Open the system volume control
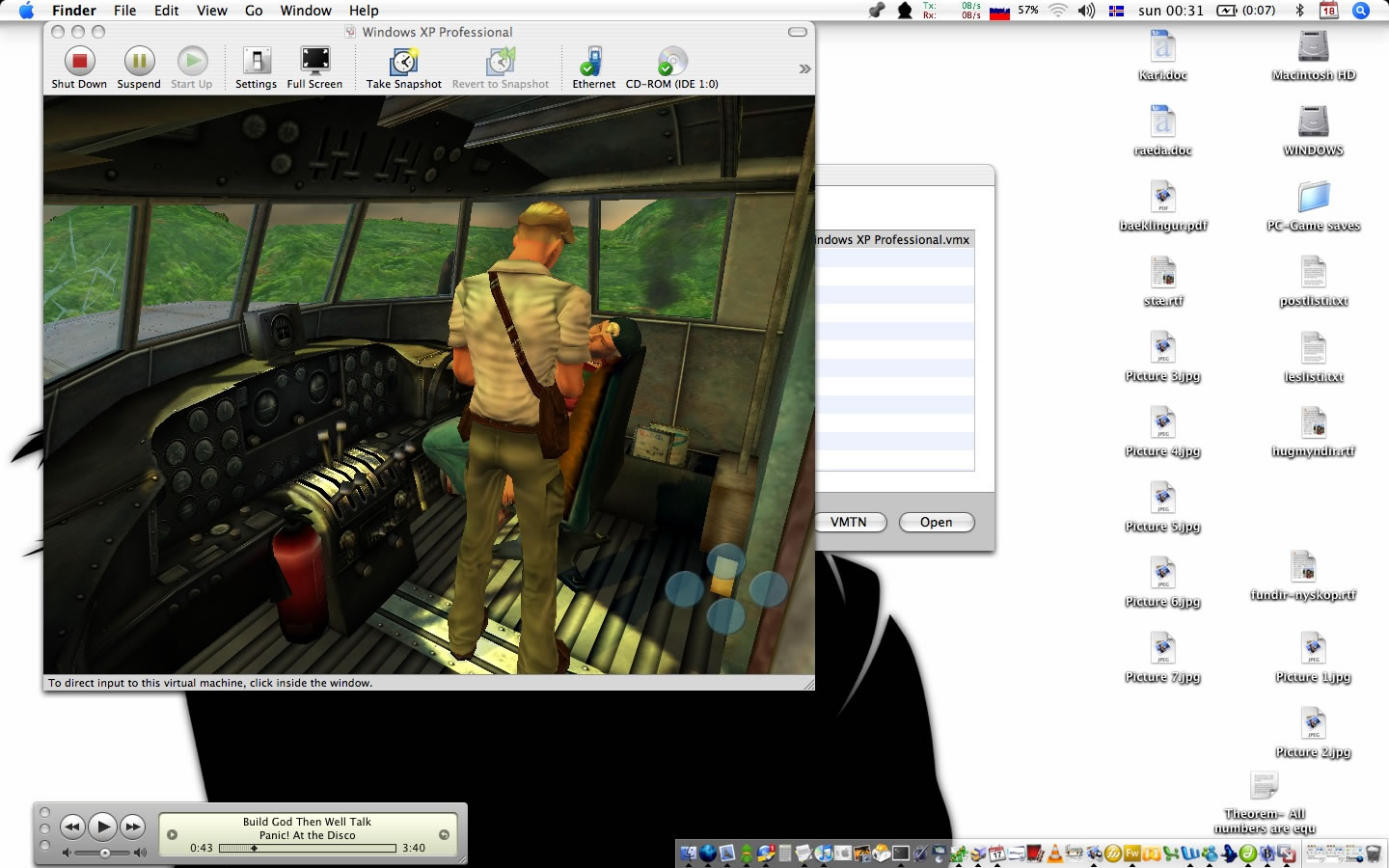Viewport: 1389px width, 868px height. (x=1087, y=11)
